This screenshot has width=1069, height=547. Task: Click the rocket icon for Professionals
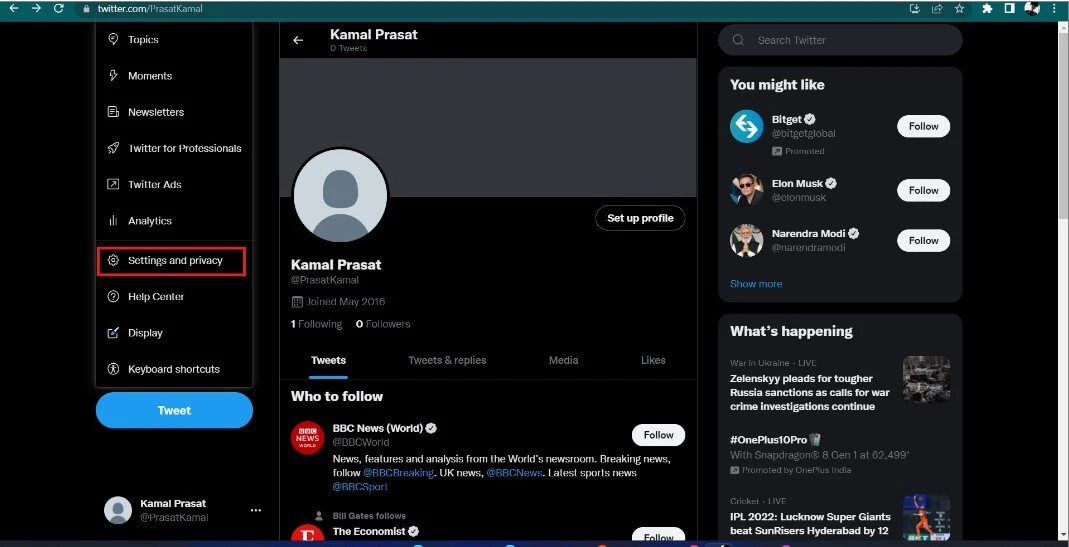(x=113, y=148)
